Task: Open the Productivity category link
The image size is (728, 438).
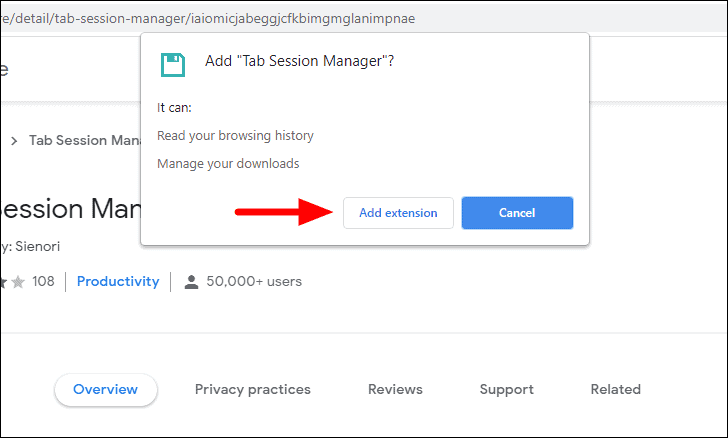Action: click(x=118, y=281)
